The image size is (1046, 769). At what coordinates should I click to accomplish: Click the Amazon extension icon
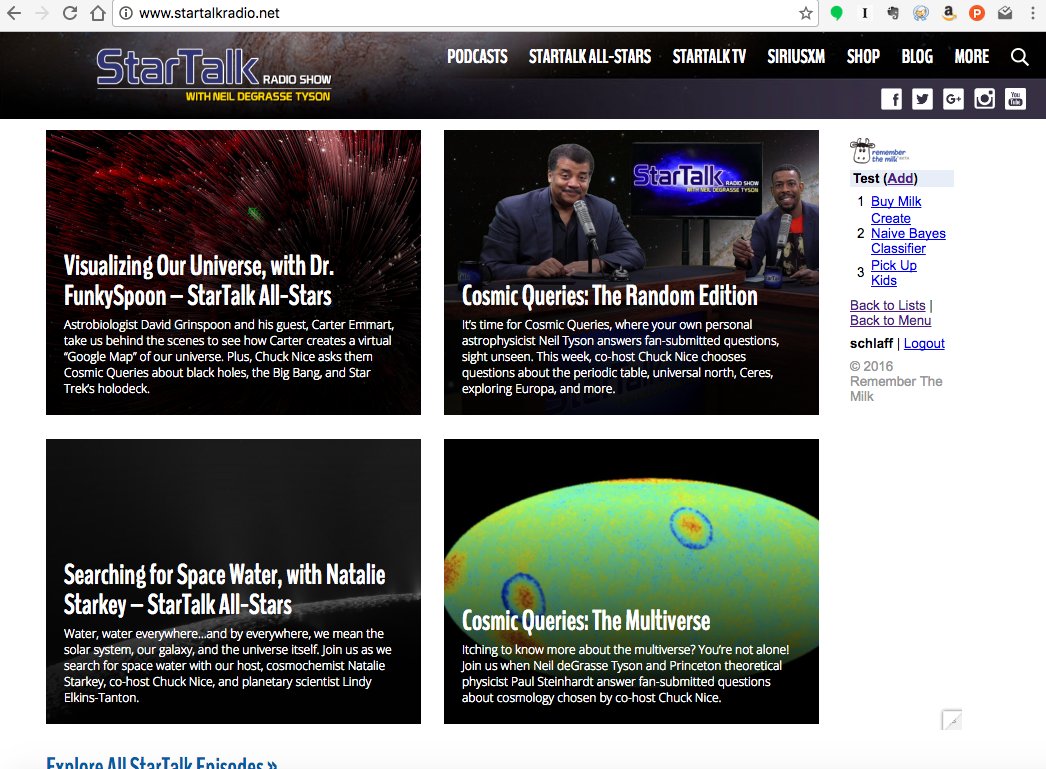tap(949, 13)
